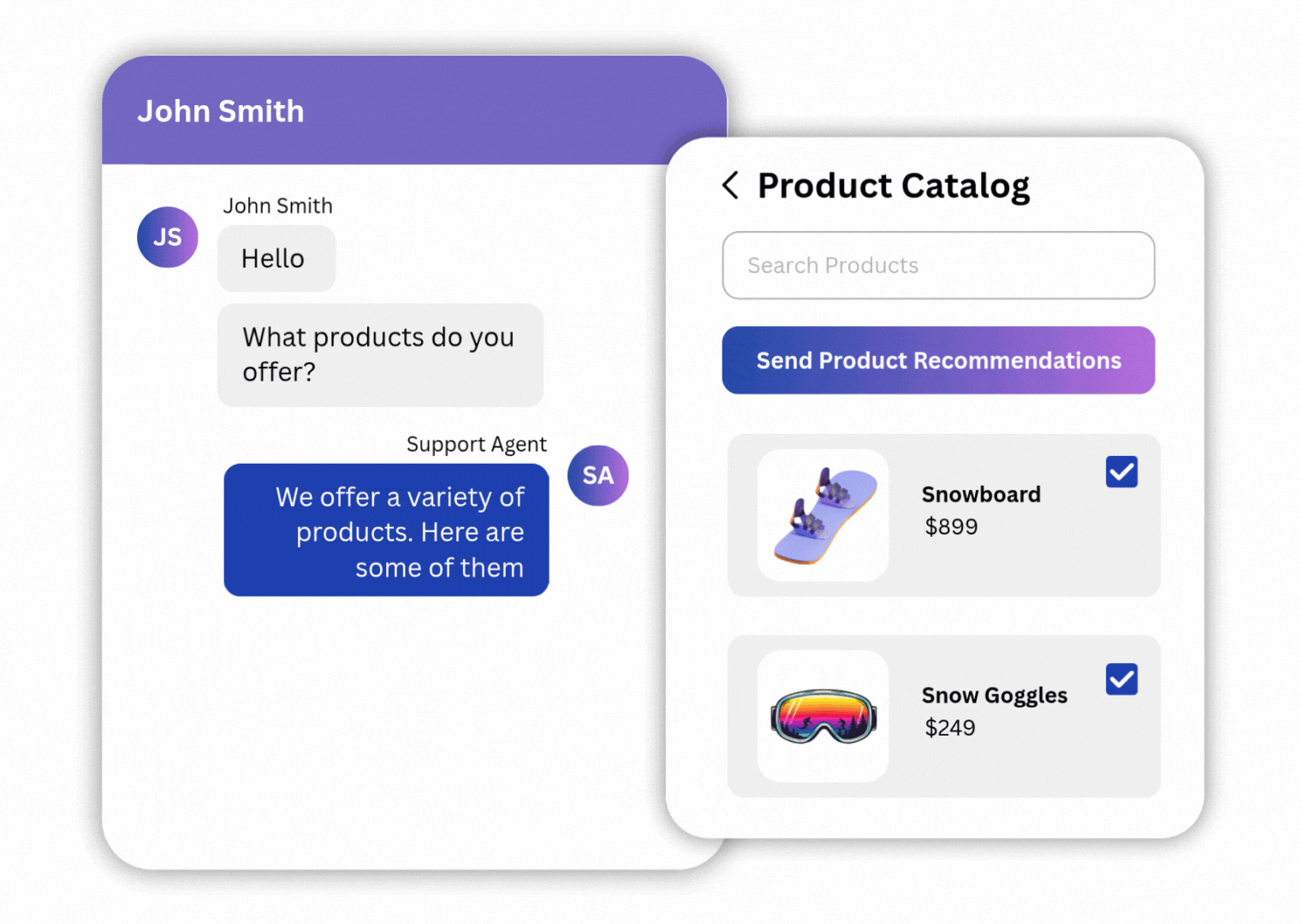Click the SA support agent avatar

[597, 476]
